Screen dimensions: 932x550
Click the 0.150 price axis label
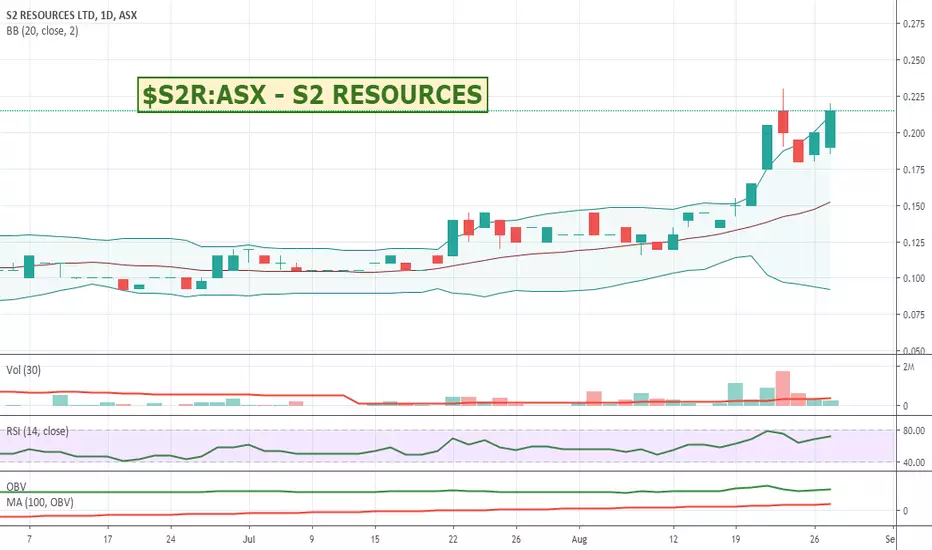click(914, 206)
